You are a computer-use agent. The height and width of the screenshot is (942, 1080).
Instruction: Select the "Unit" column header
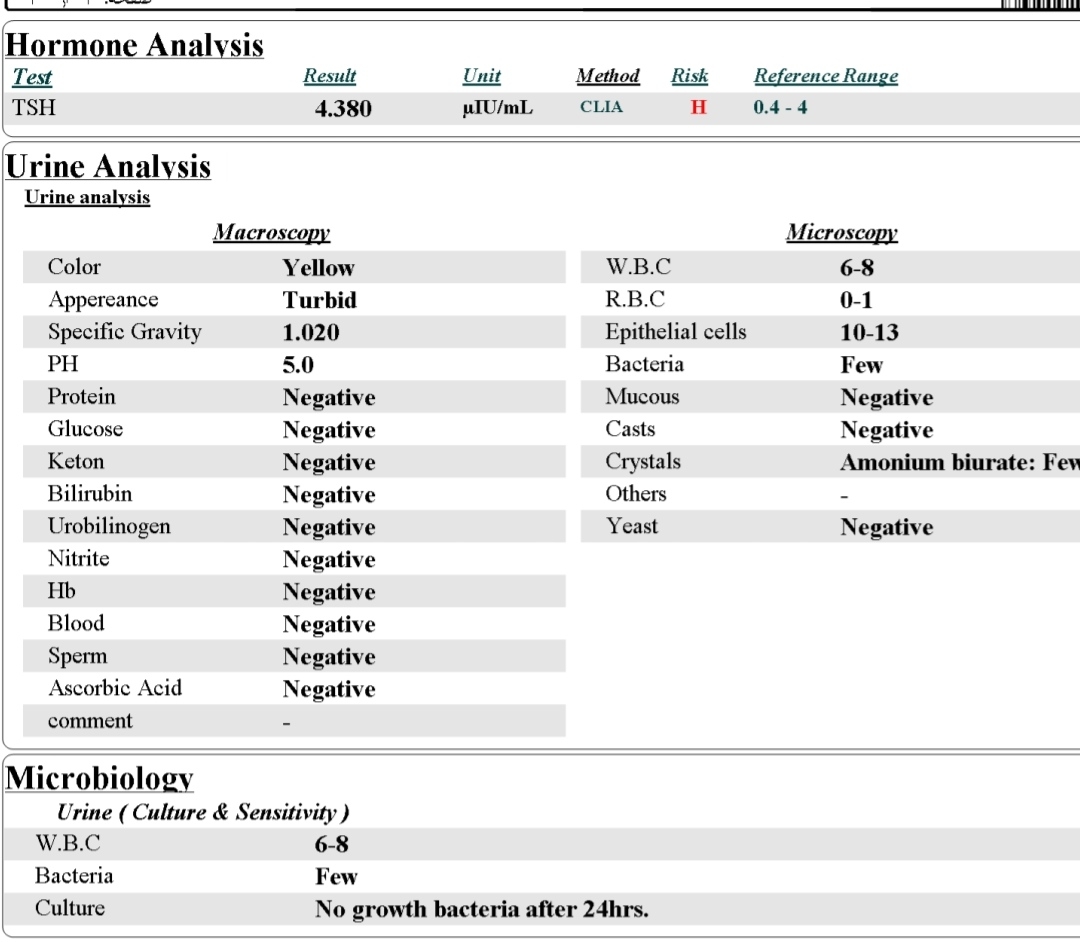481,76
